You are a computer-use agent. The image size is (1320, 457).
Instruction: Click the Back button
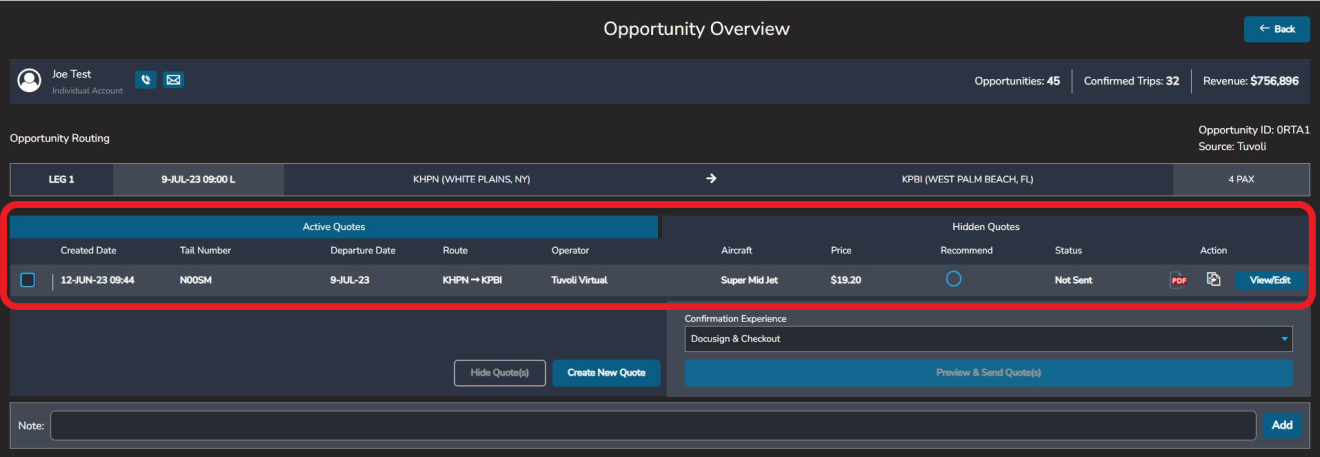click(x=1276, y=29)
